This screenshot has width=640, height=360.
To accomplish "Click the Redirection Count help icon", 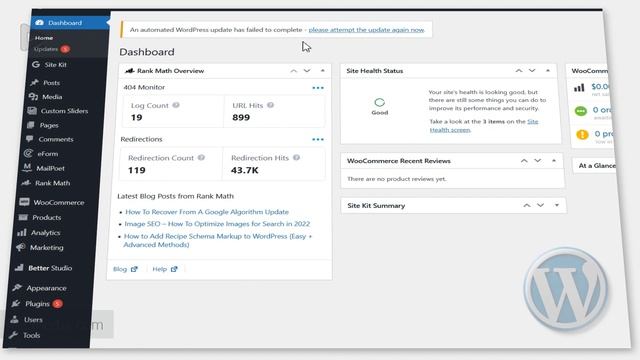I will coord(201,158).
